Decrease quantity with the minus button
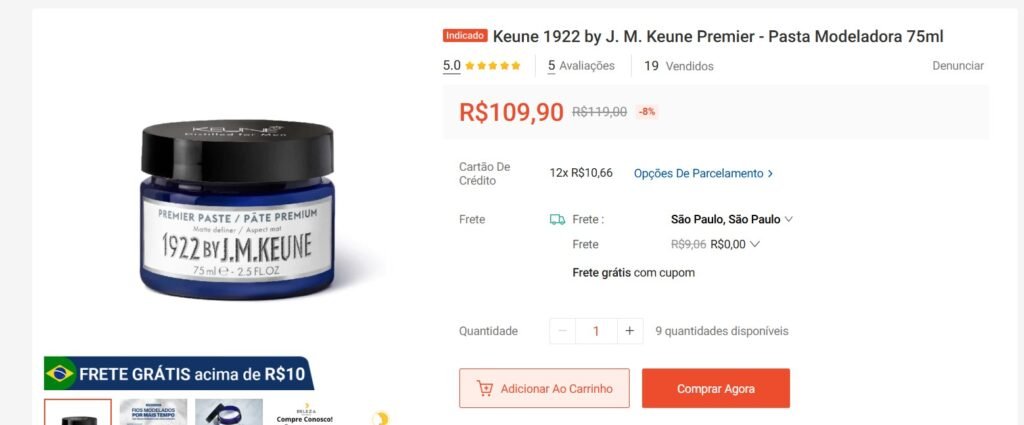The image size is (1024, 425). (562, 331)
